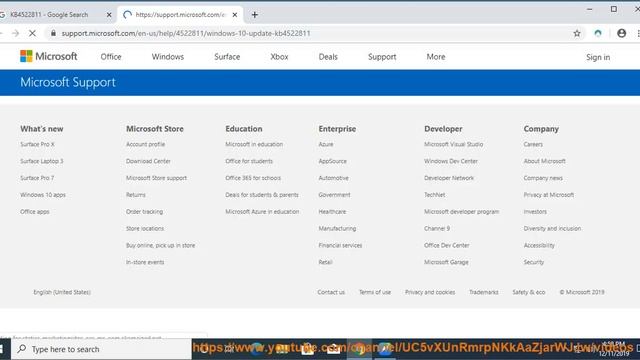Open the Surface Pro 7 link
Viewport: 640px width, 360px height.
tap(37, 178)
